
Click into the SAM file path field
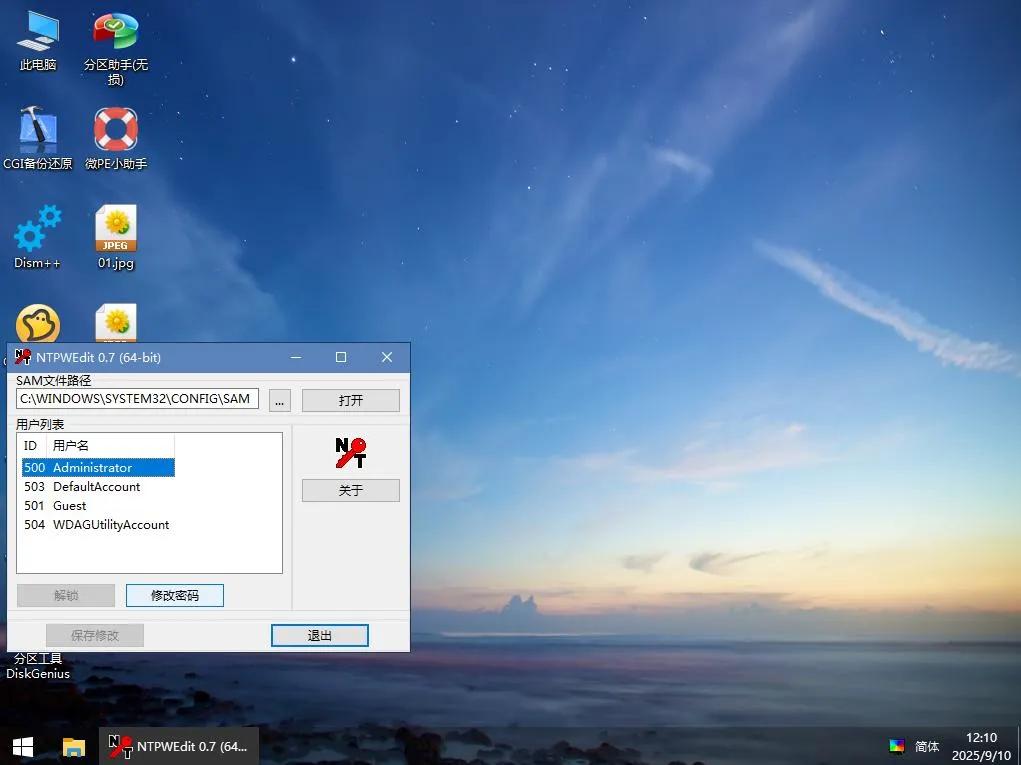pyautogui.click(x=137, y=399)
